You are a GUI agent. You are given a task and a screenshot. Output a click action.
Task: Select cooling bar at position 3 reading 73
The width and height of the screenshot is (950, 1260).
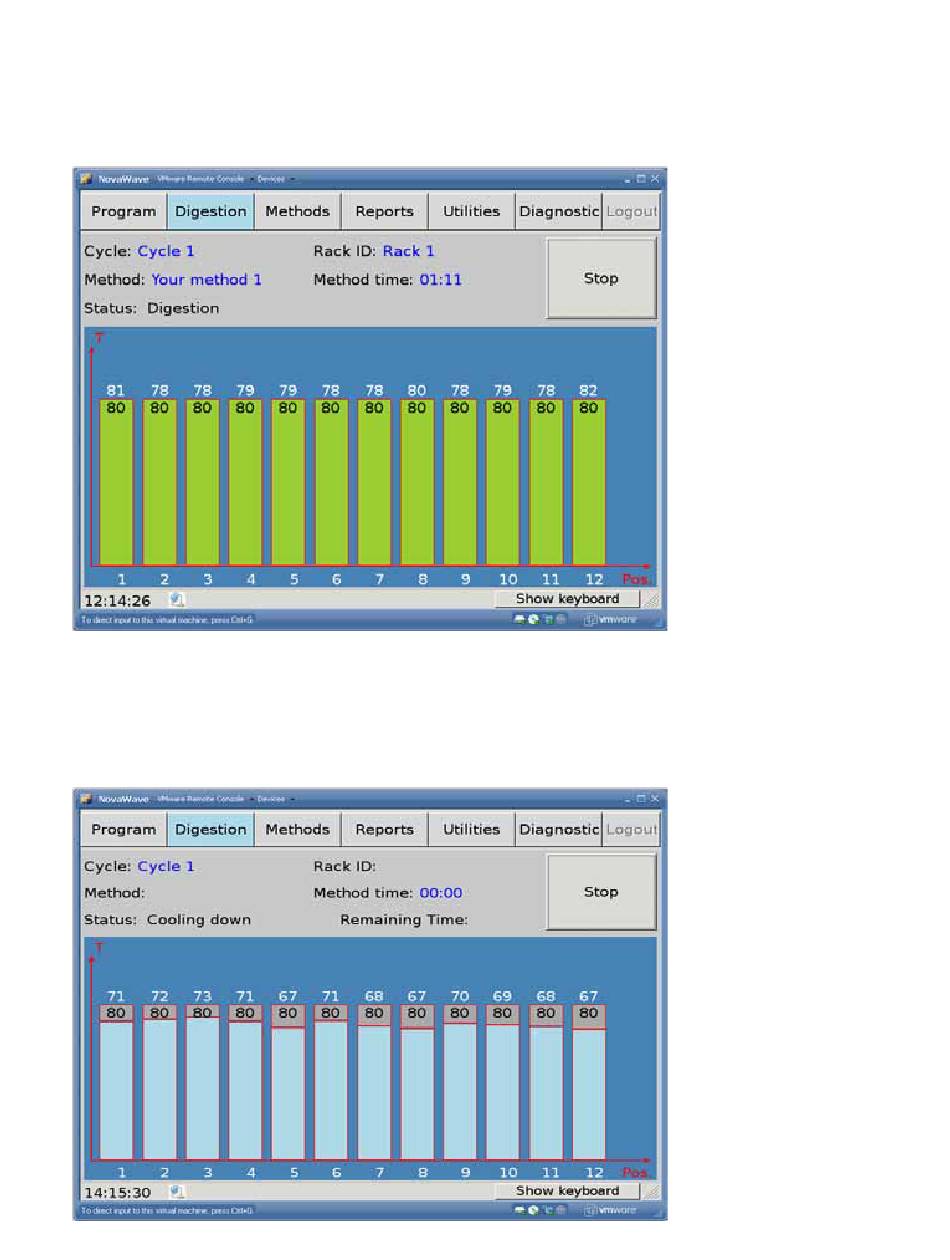[202, 1088]
